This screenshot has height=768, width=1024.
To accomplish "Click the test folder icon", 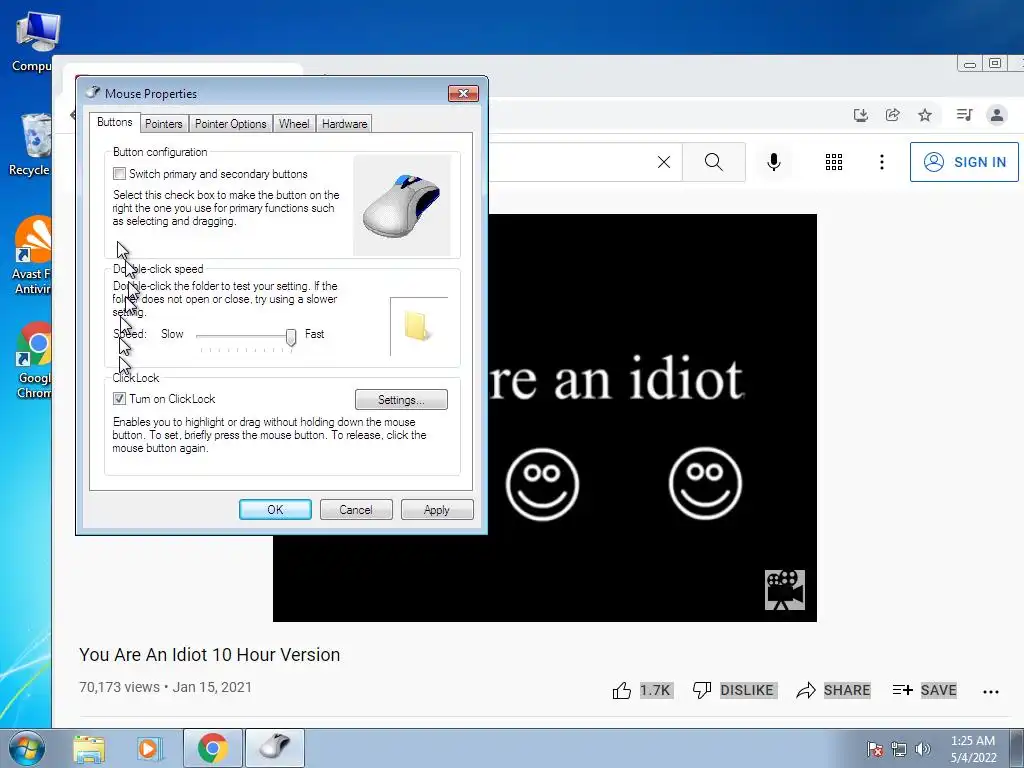I will (x=416, y=326).
